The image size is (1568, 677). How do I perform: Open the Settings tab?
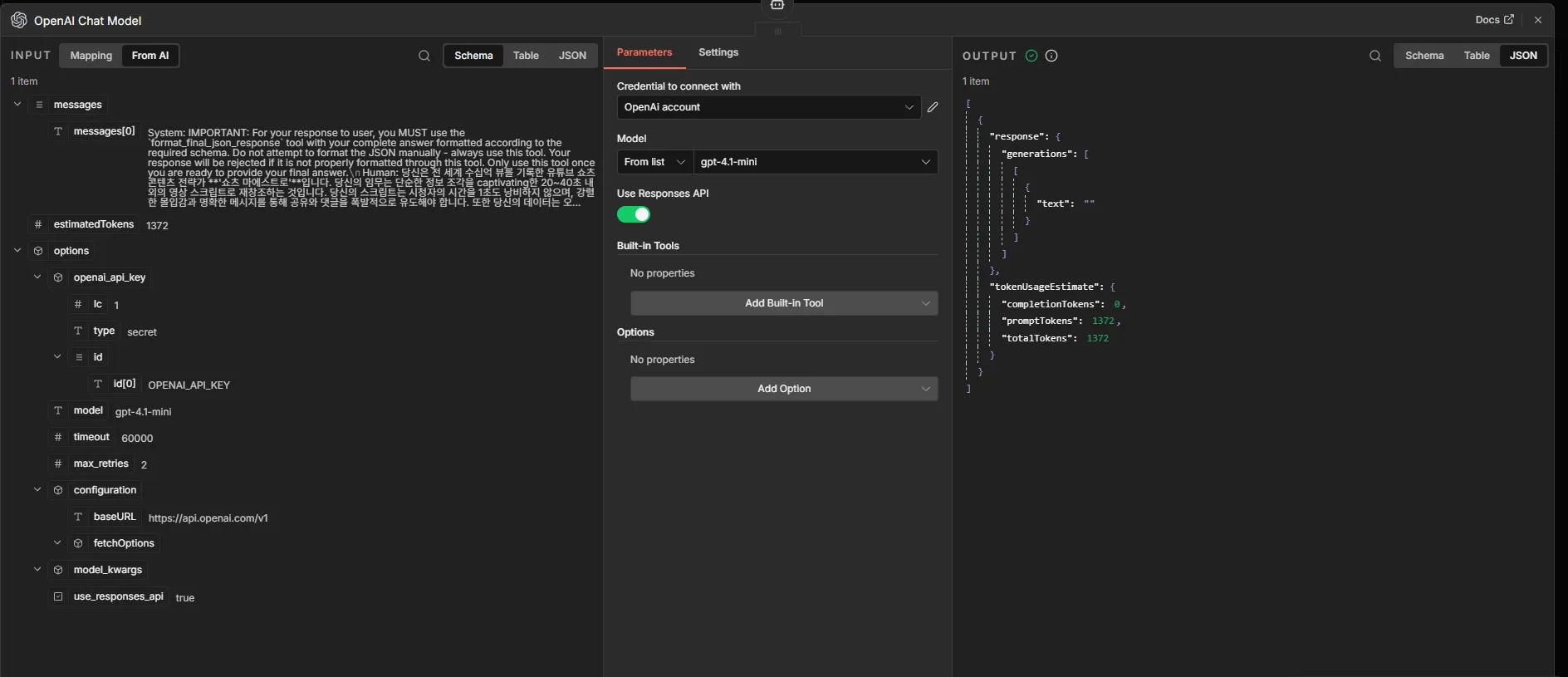(718, 52)
